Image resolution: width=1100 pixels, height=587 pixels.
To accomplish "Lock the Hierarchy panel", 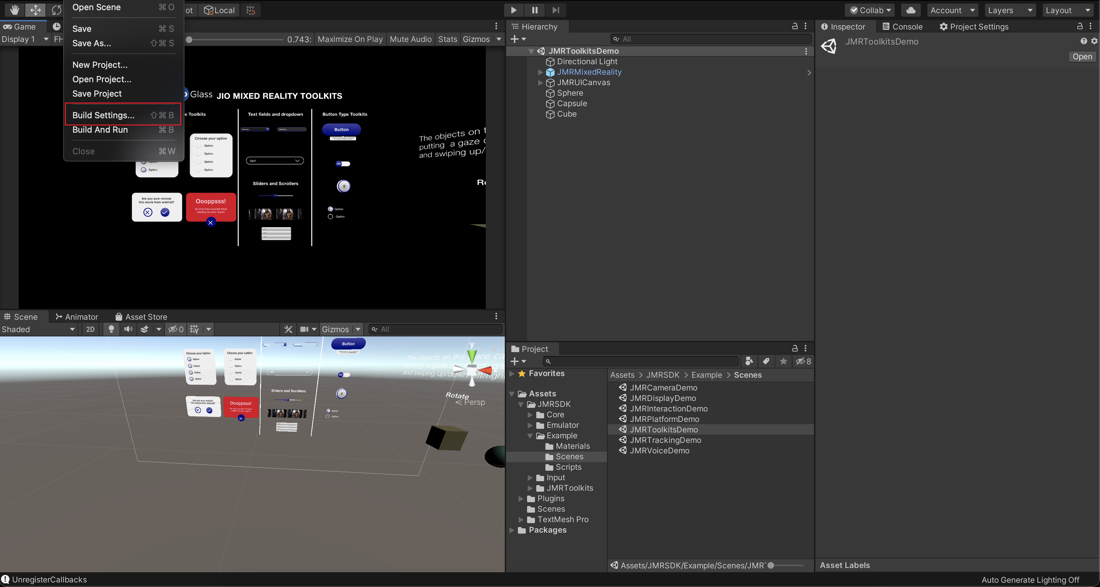I will 795,27.
